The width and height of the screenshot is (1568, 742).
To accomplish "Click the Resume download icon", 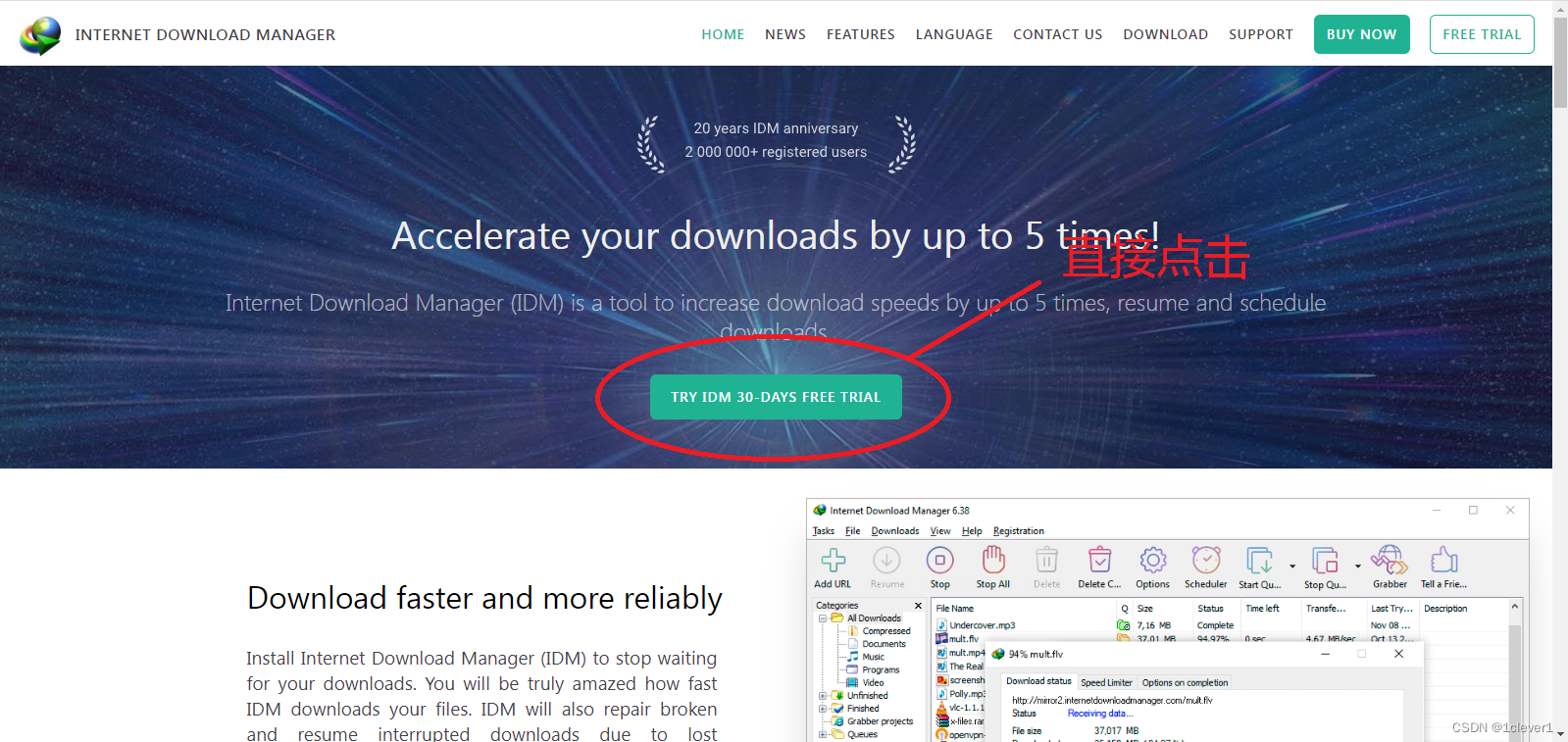I will point(886,560).
